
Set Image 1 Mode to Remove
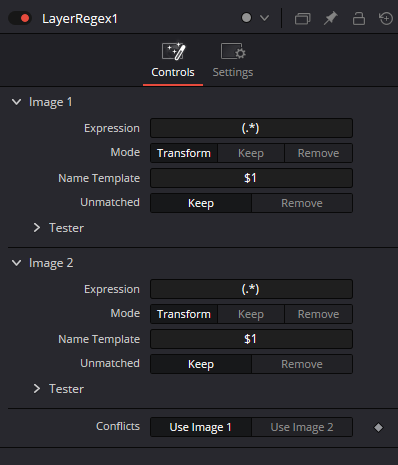click(x=318, y=153)
